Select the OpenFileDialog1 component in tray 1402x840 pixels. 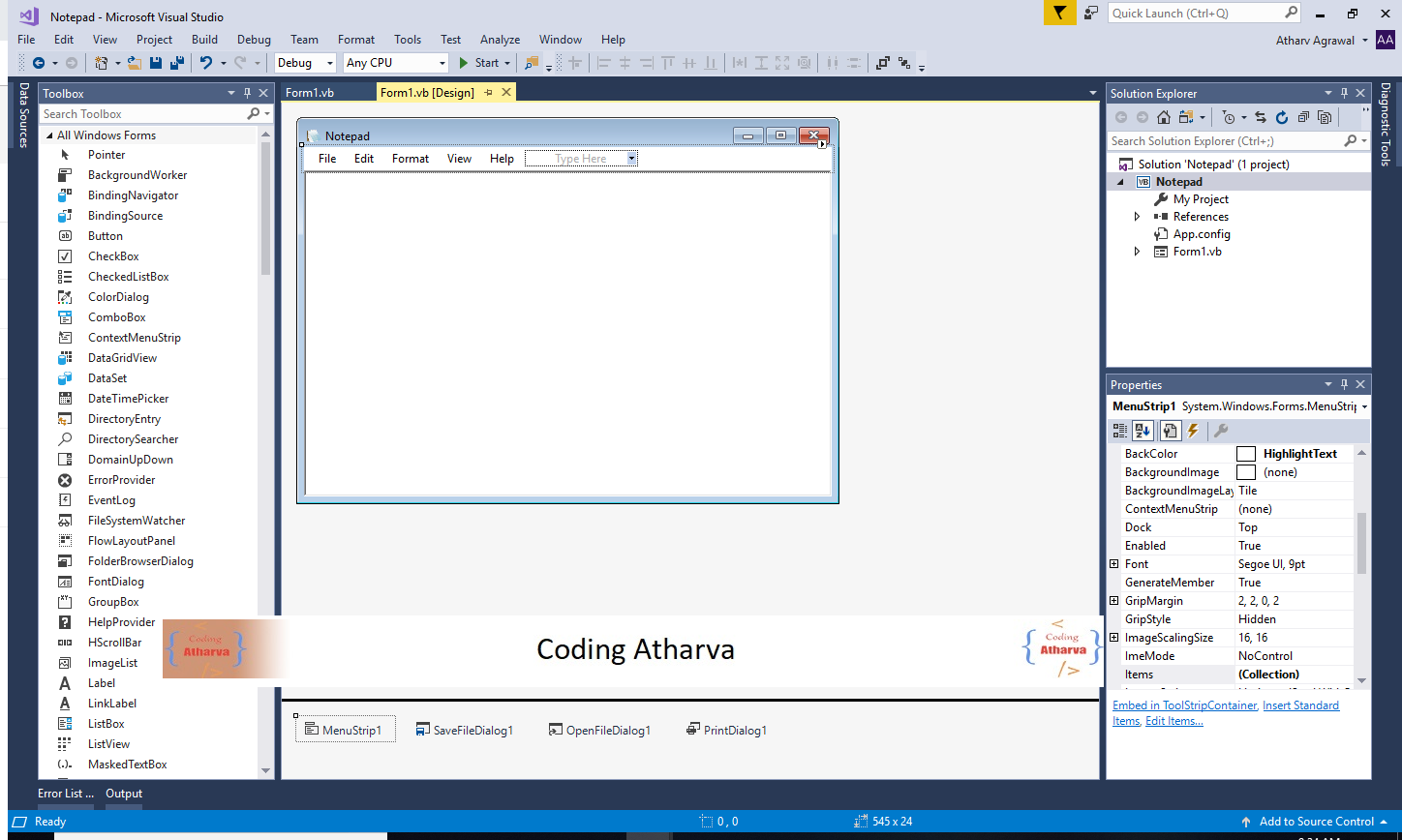[x=599, y=730]
